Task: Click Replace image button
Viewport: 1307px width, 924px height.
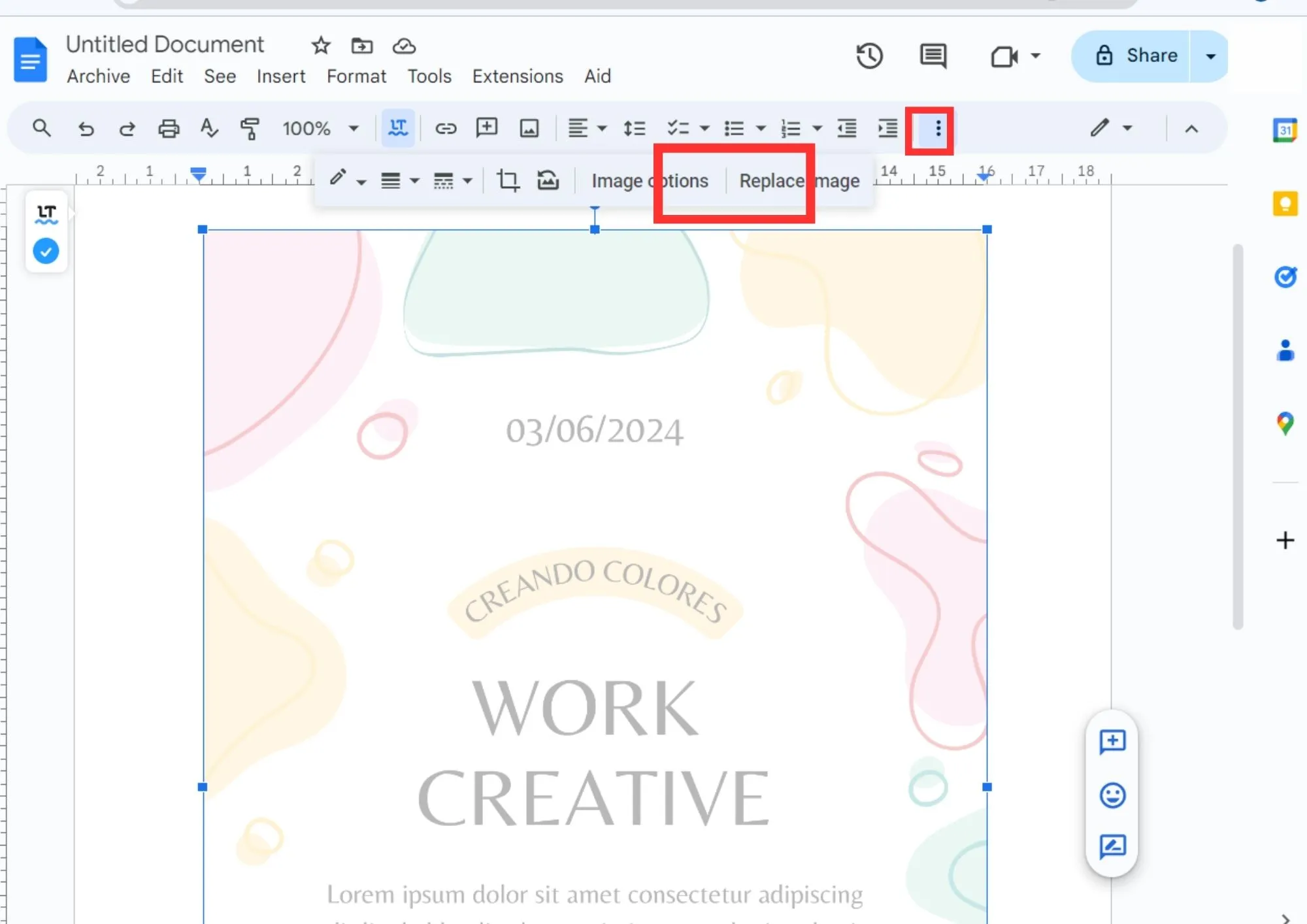Action: (799, 180)
